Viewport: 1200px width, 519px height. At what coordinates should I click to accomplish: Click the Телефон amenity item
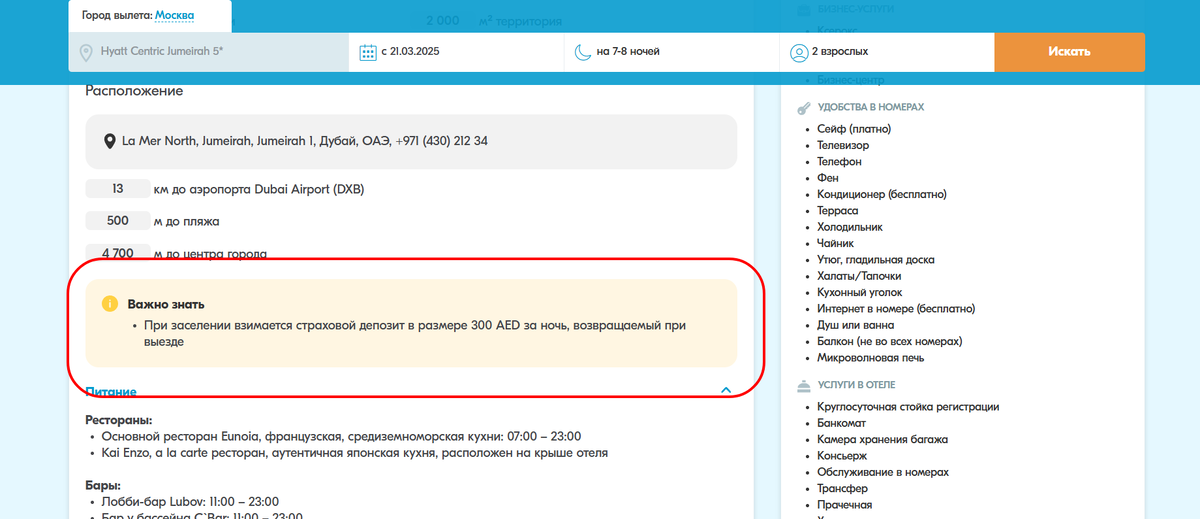839,161
